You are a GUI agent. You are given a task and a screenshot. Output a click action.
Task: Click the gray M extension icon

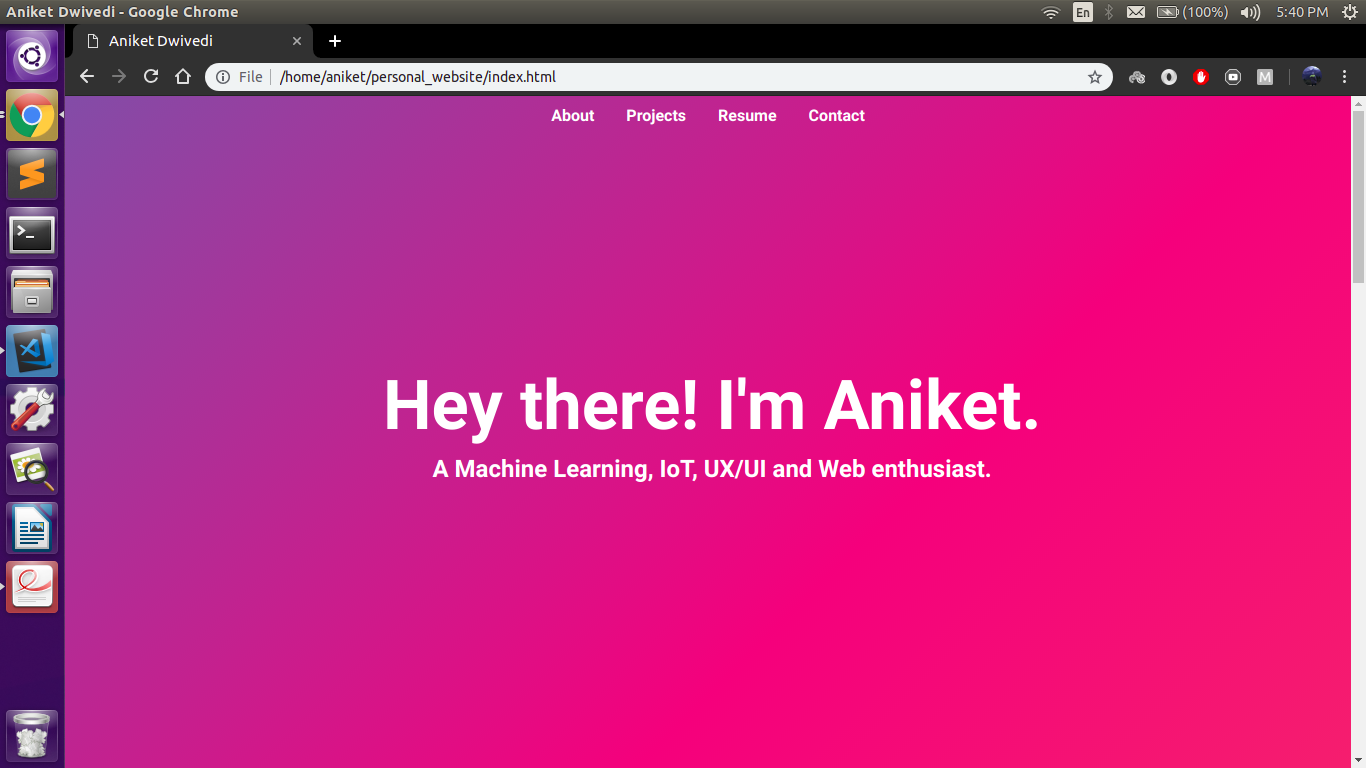pos(1265,77)
